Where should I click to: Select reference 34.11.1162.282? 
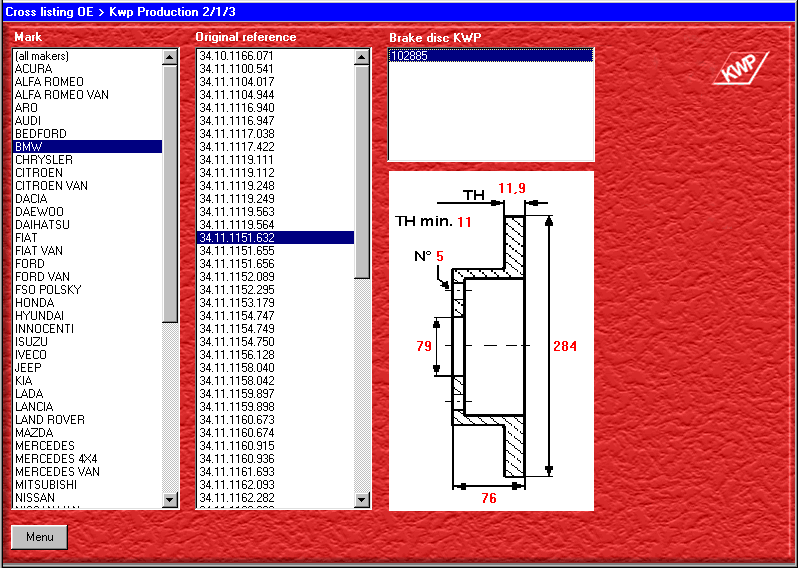275,497
